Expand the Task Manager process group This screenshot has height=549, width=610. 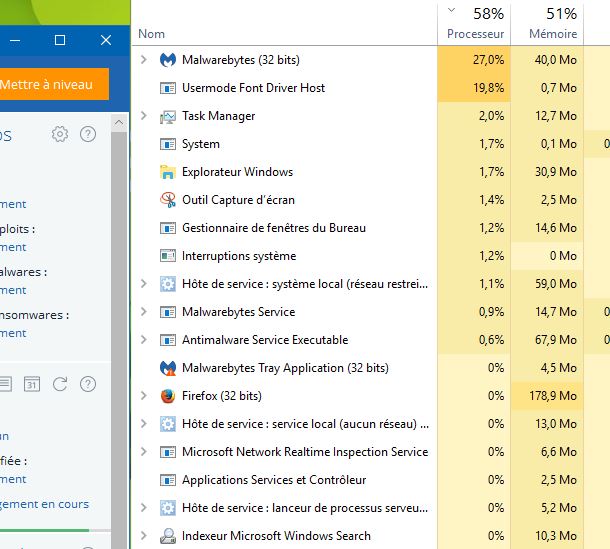144,116
